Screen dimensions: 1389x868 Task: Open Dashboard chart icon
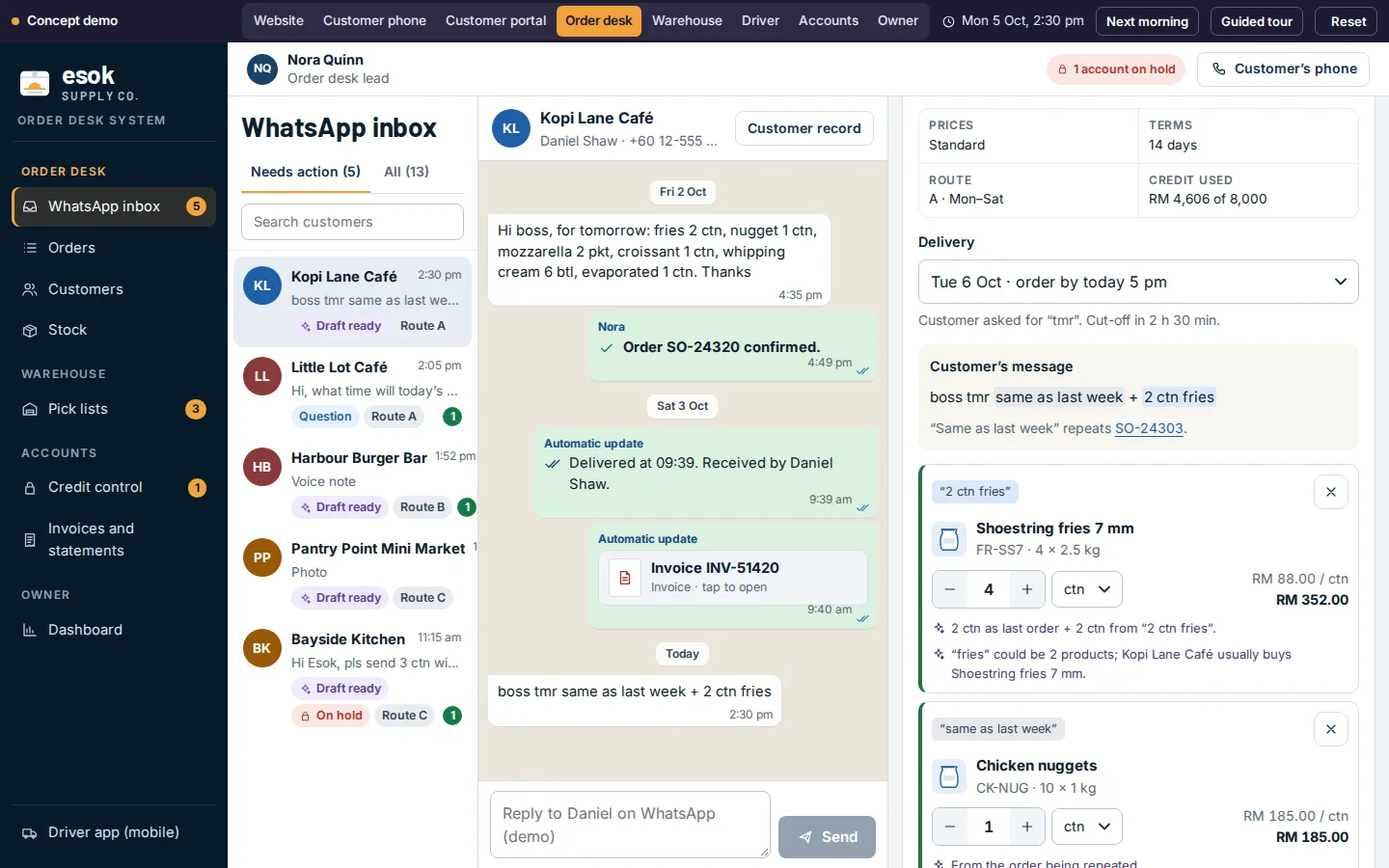[x=30, y=630]
